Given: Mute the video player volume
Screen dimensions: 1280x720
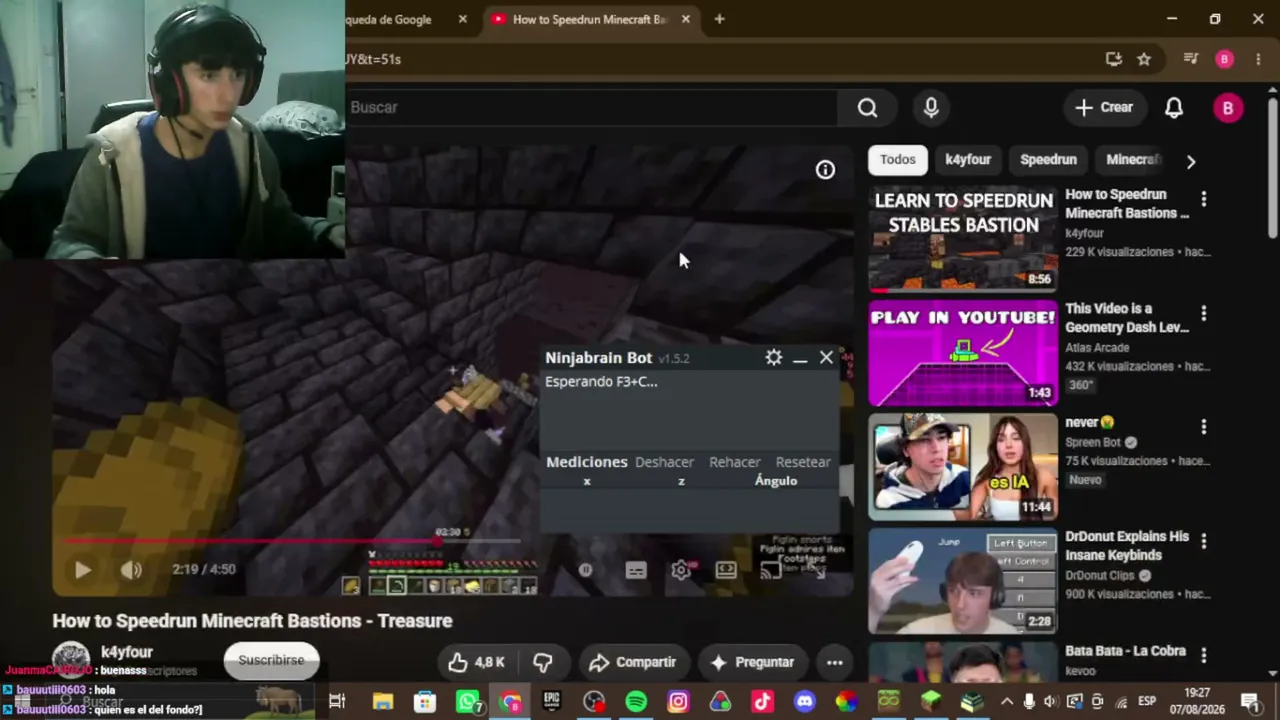Looking at the screenshot, I should click(x=131, y=570).
